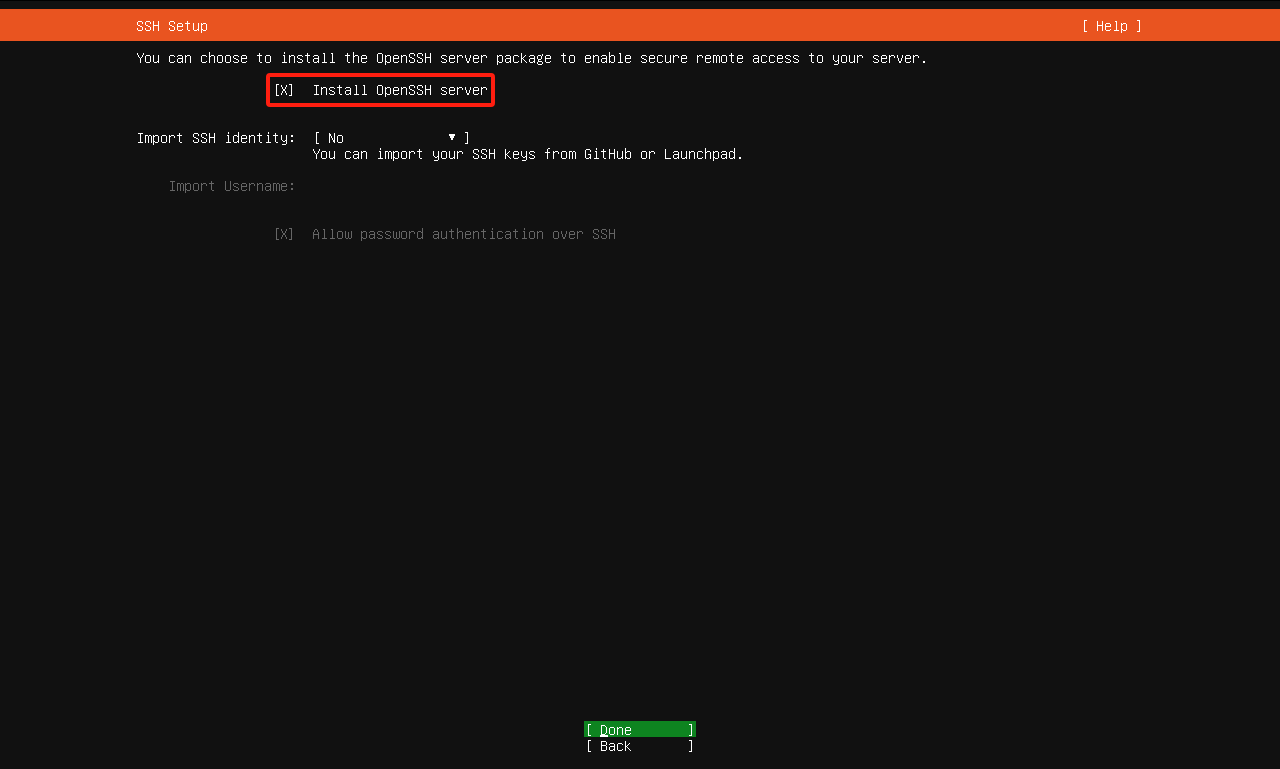Select the "No" value in SSH identity field
The height and width of the screenshot is (769, 1280).
coord(336,138)
